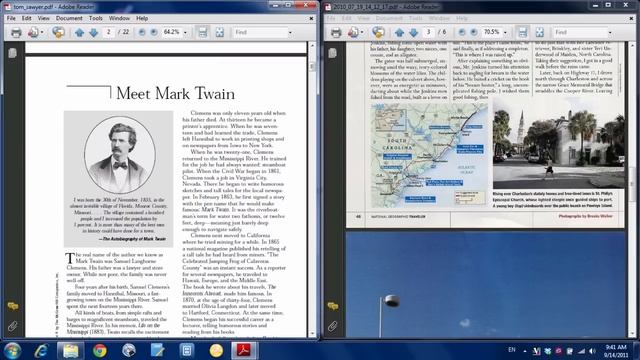640x360 pixels.
Task: Go to previous page in right Reader window
Action: [x=400, y=32]
